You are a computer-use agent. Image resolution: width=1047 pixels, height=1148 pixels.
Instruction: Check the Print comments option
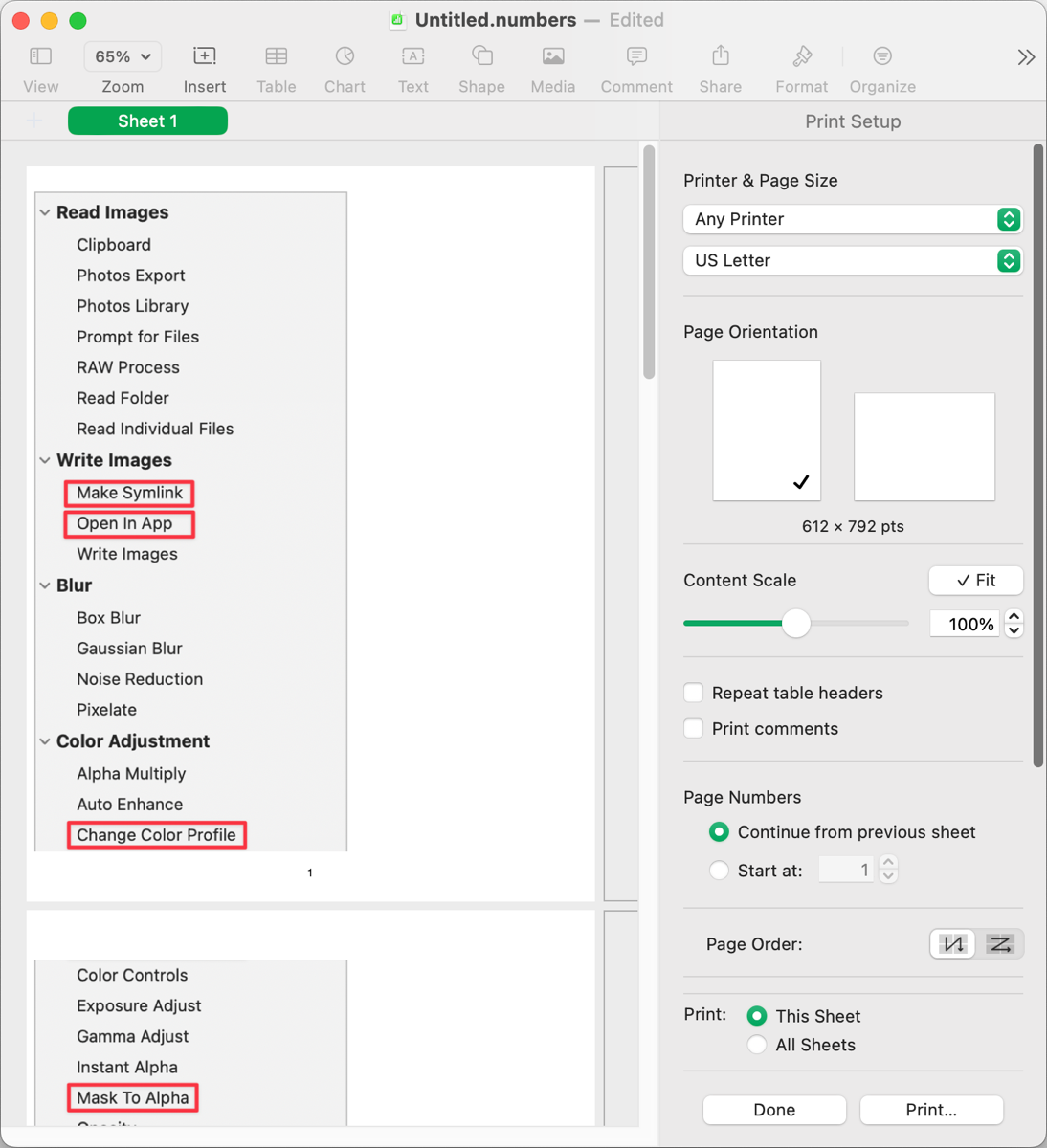point(694,728)
